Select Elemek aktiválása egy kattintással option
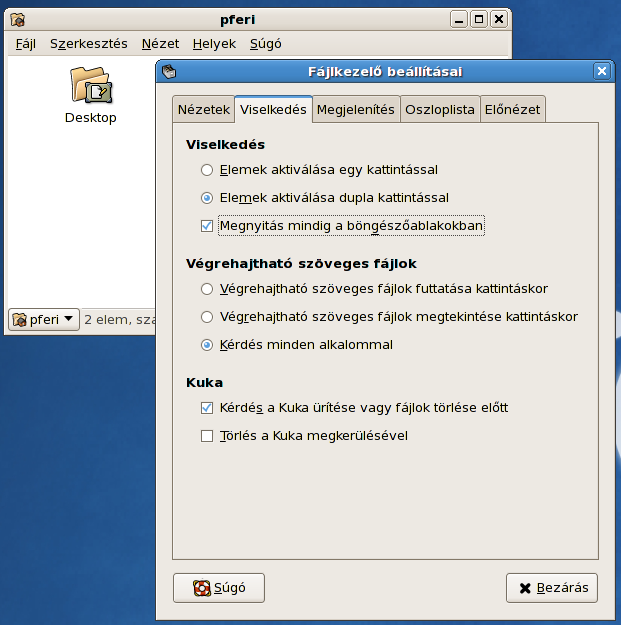The width and height of the screenshot is (621, 625). tap(207, 170)
